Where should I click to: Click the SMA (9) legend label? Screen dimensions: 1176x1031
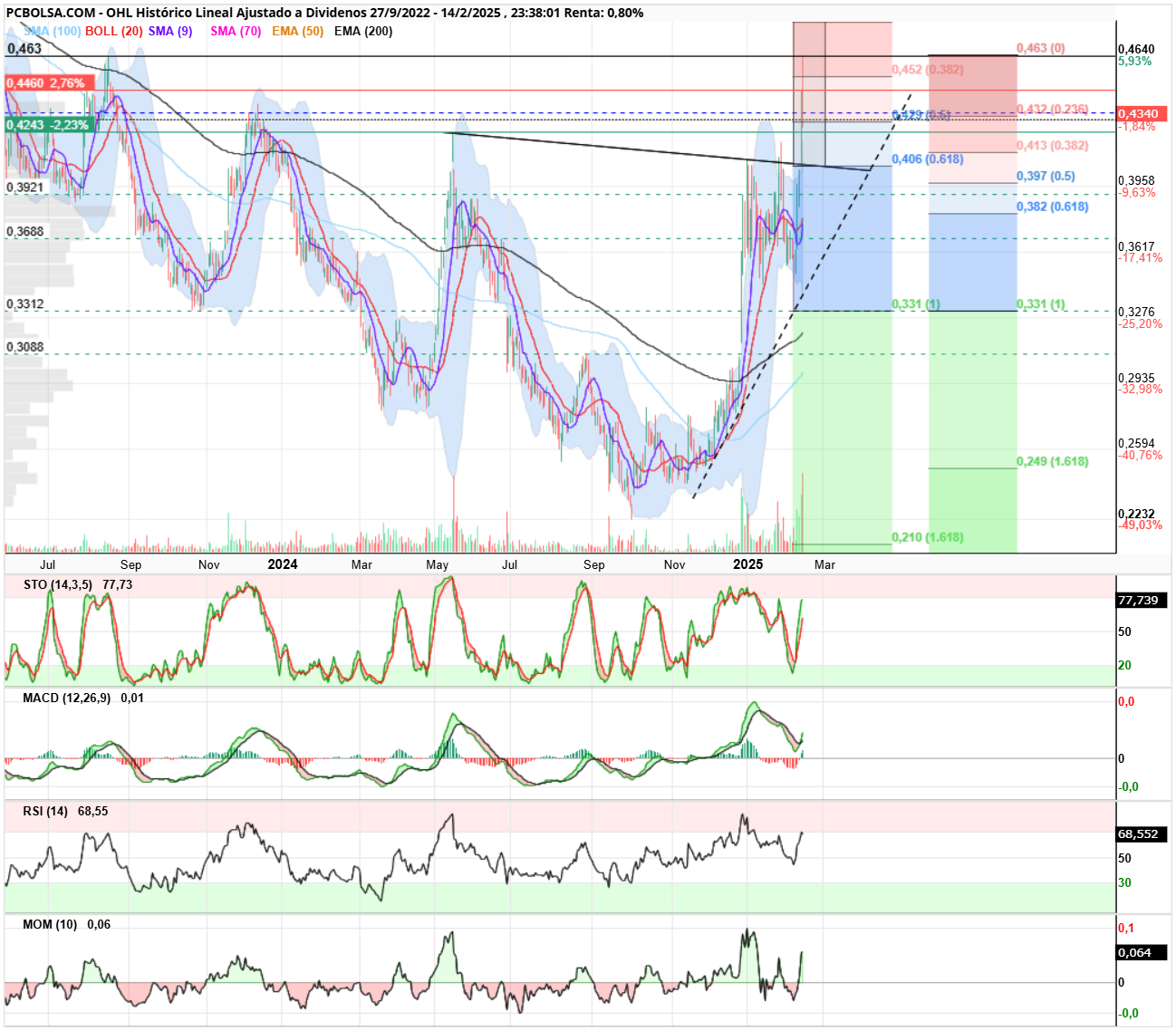click(x=170, y=31)
